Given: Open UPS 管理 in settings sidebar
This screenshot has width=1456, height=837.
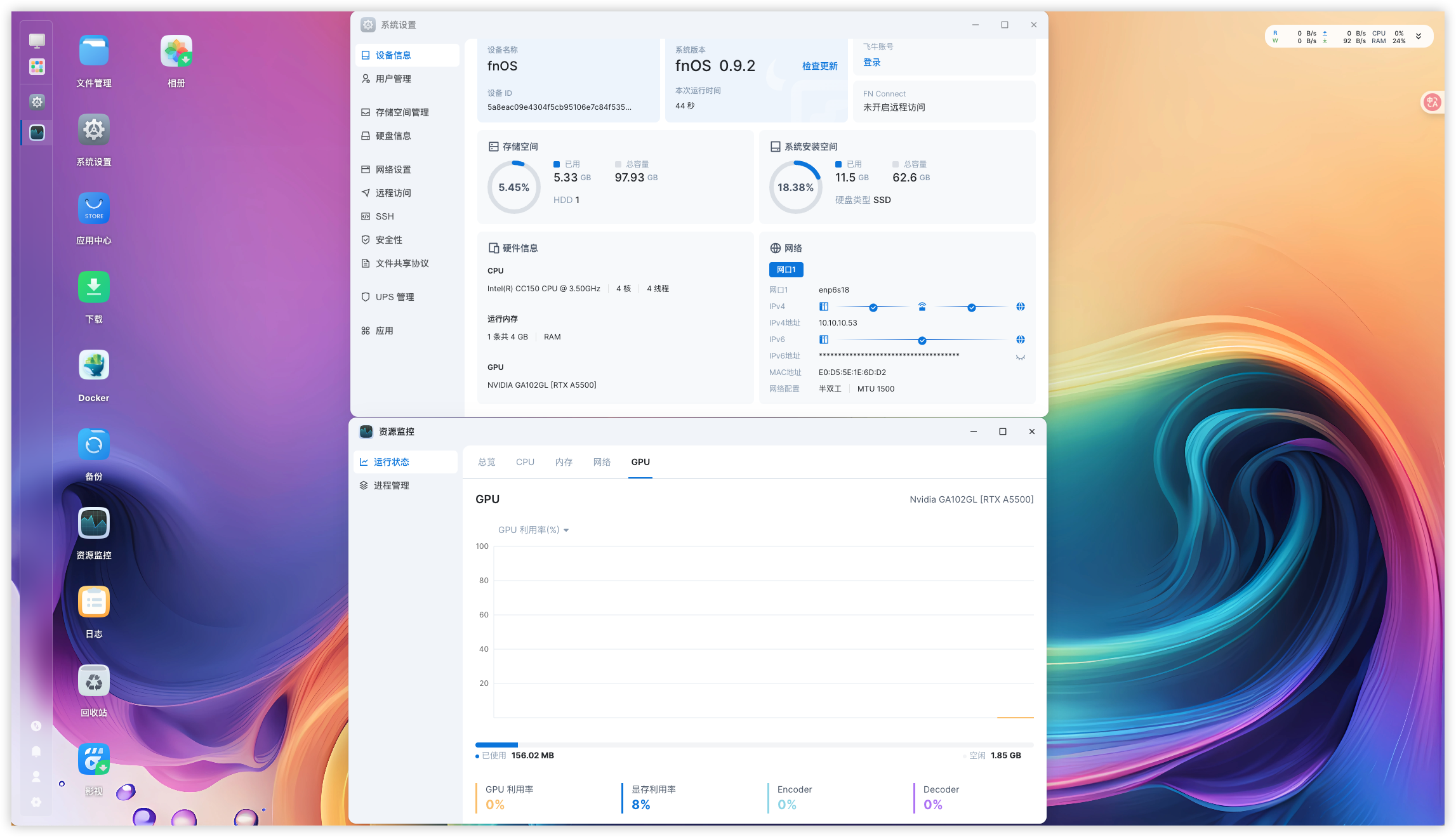Looking at the screenshot, I should [407, 297].
